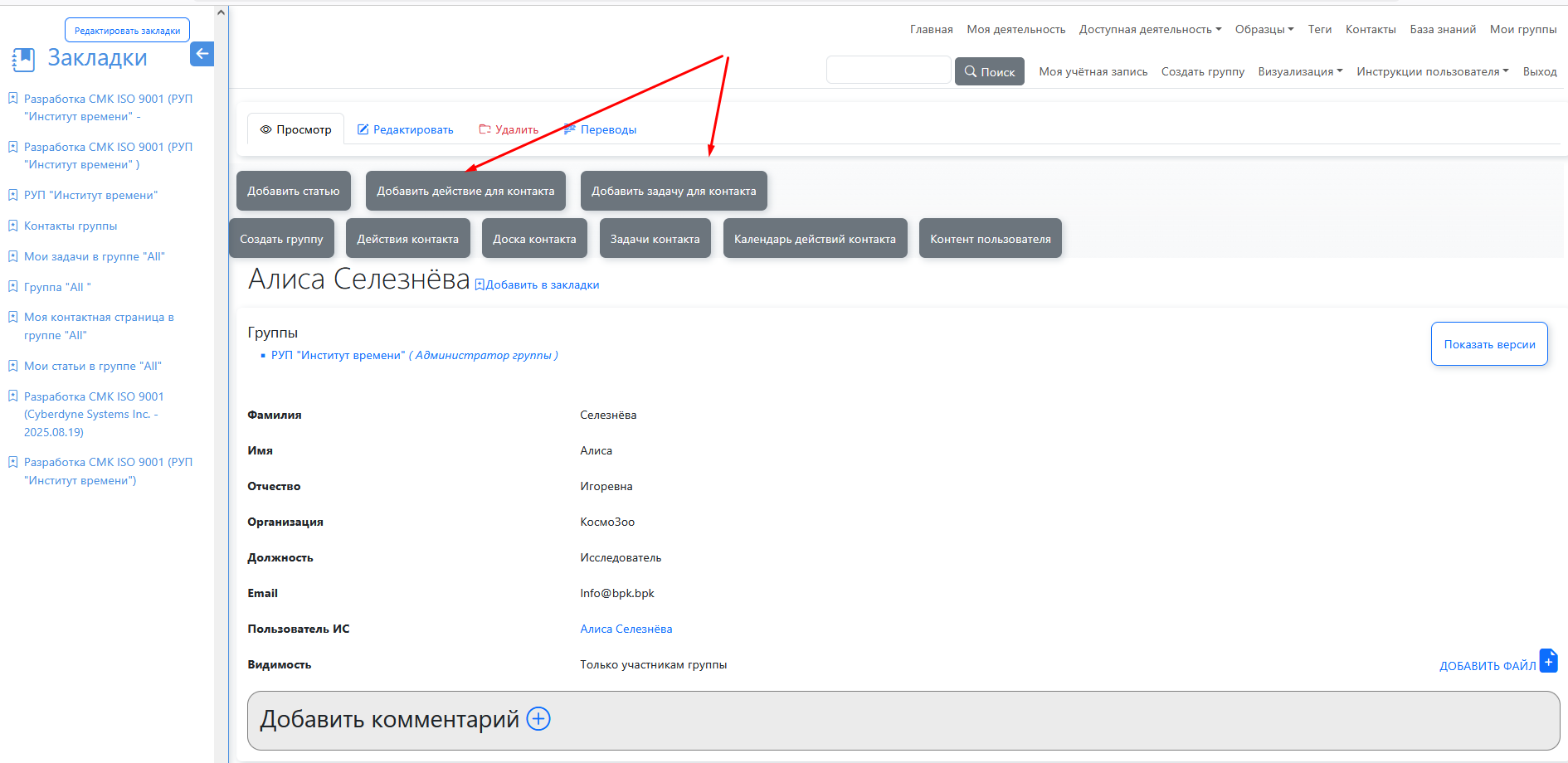The image size is (1568, 763).
Task: Select the Удалить tab
Action: [509, 129]
